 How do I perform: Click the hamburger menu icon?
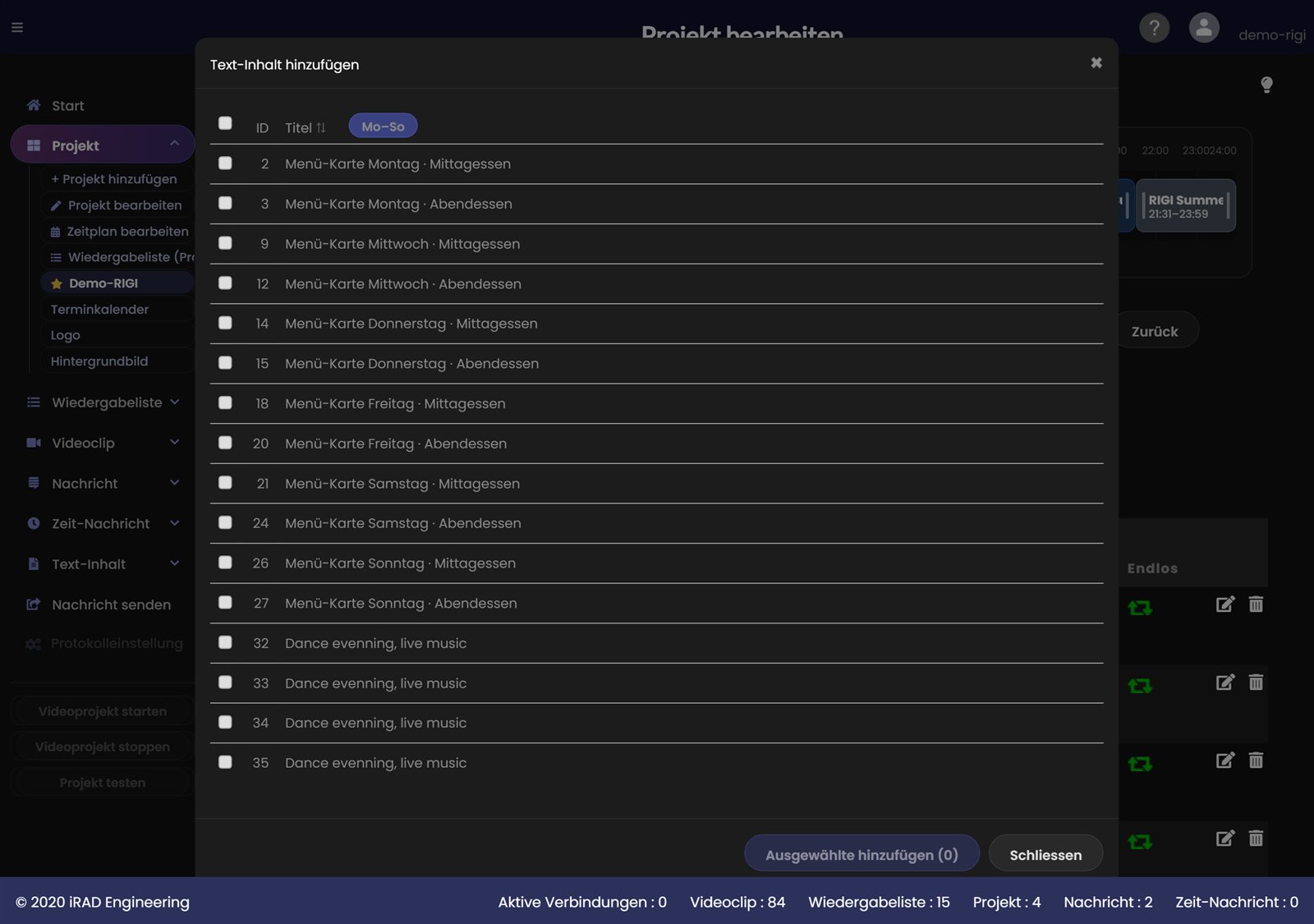17,27
